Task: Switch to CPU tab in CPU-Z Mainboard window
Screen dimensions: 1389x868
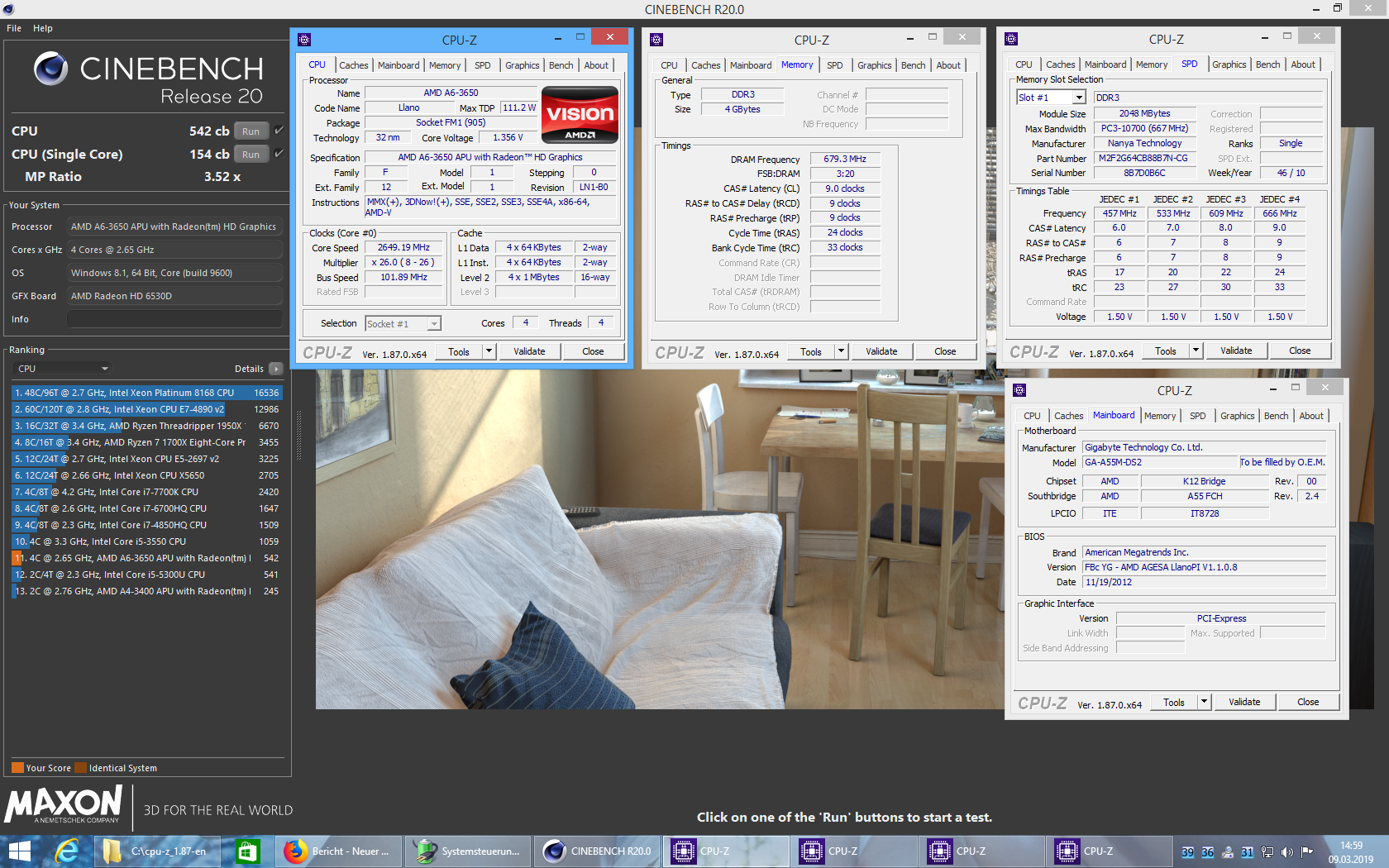Action: tap(1032, 416)
